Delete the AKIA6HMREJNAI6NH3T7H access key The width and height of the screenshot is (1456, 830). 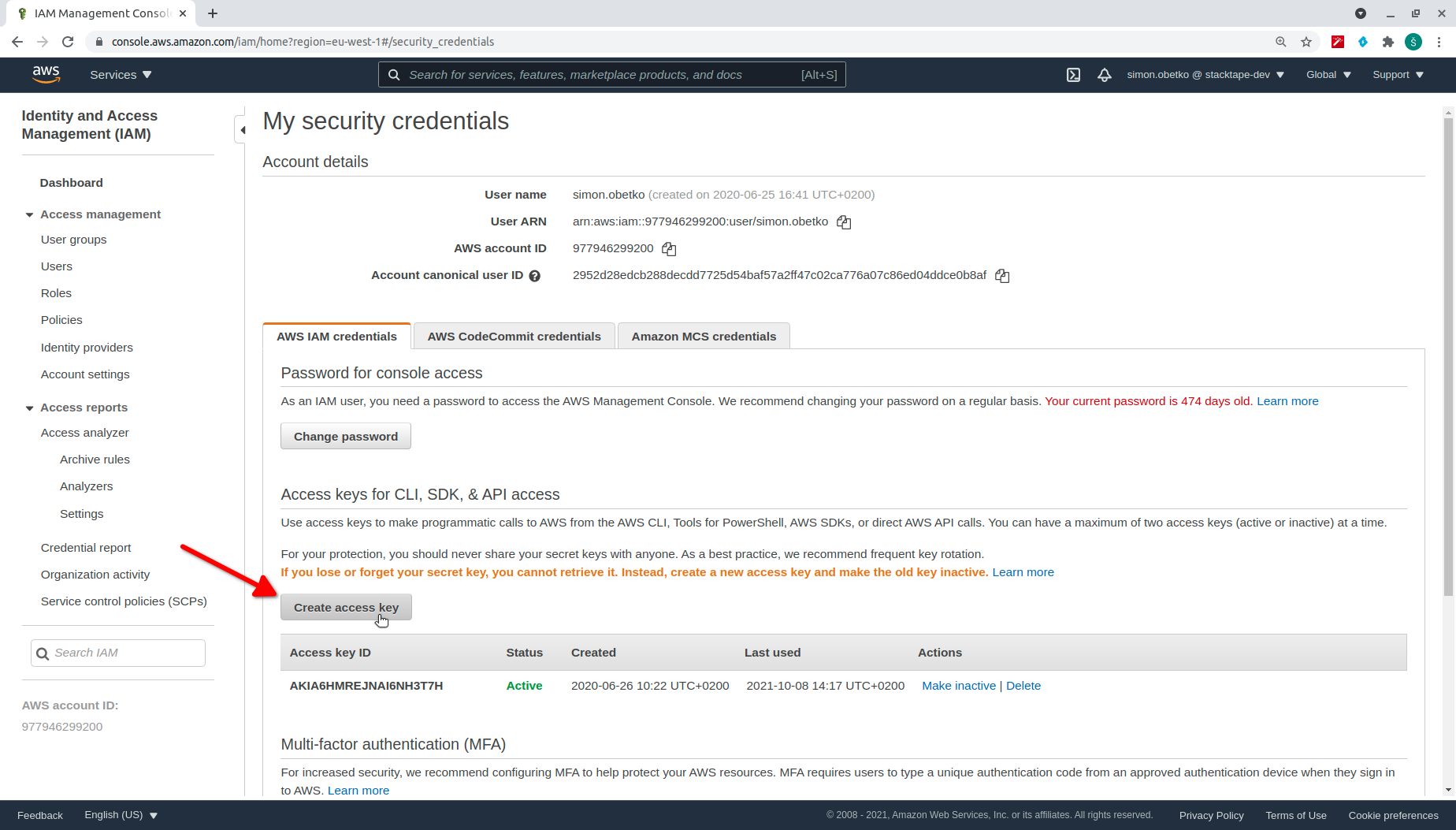coord(1023,686)
